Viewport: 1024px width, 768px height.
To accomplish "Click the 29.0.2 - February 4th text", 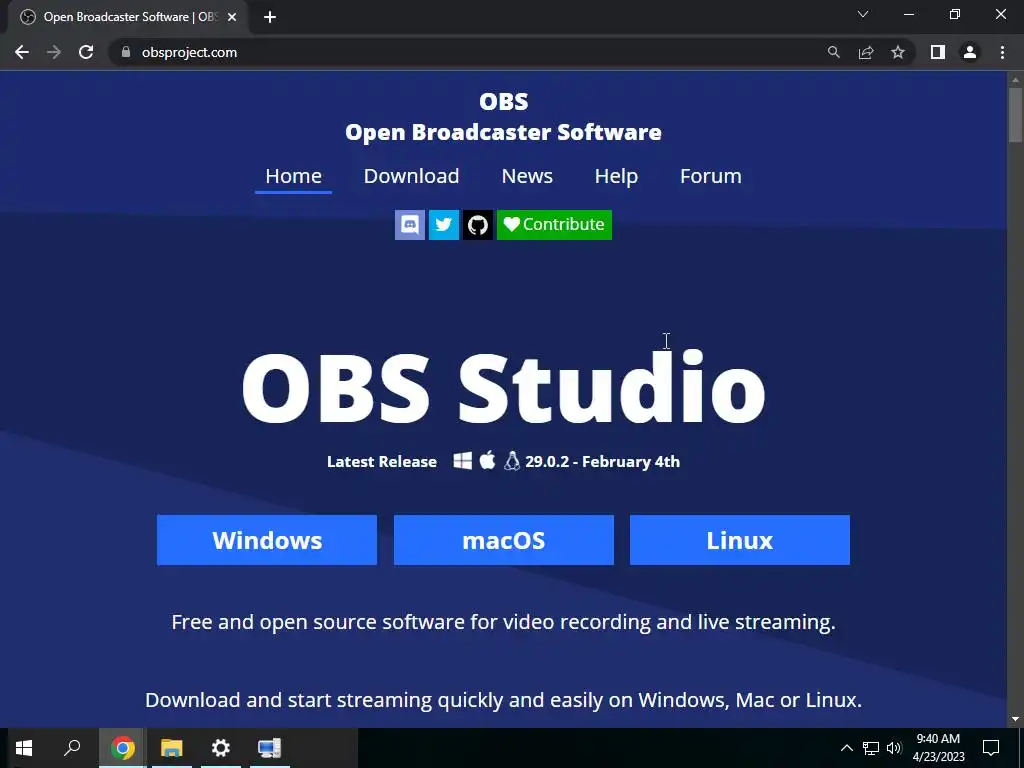I will point(603,462).
